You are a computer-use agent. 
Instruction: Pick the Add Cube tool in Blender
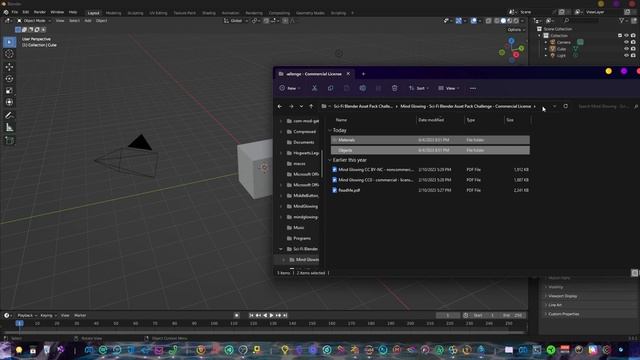pos(9,140)
